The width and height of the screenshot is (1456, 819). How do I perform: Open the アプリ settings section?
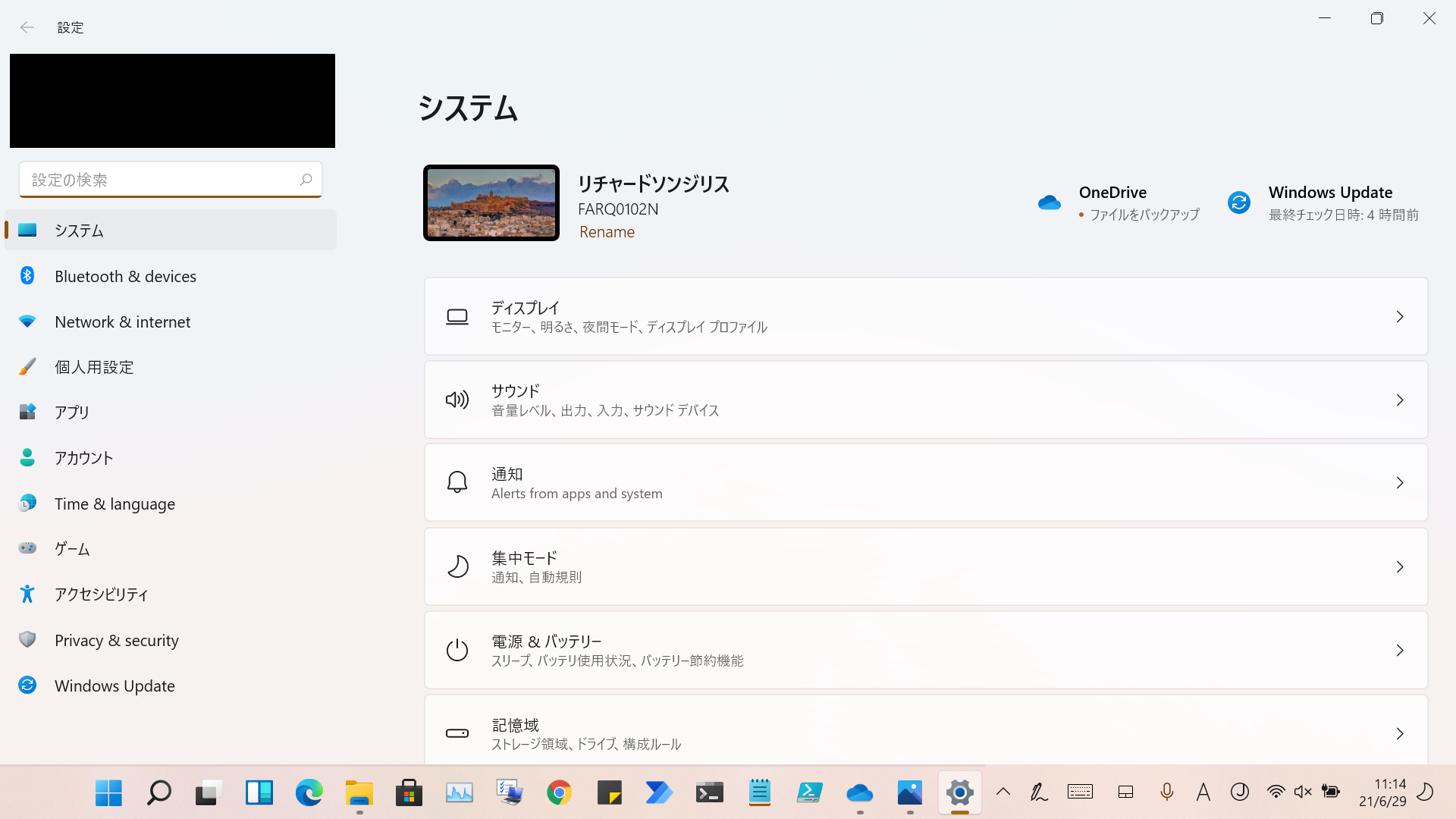[x=72, y=412]
